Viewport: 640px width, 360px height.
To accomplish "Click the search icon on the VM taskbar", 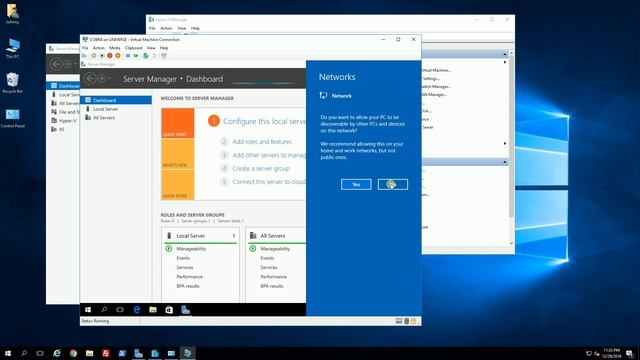I will click(x=104, y=310).
